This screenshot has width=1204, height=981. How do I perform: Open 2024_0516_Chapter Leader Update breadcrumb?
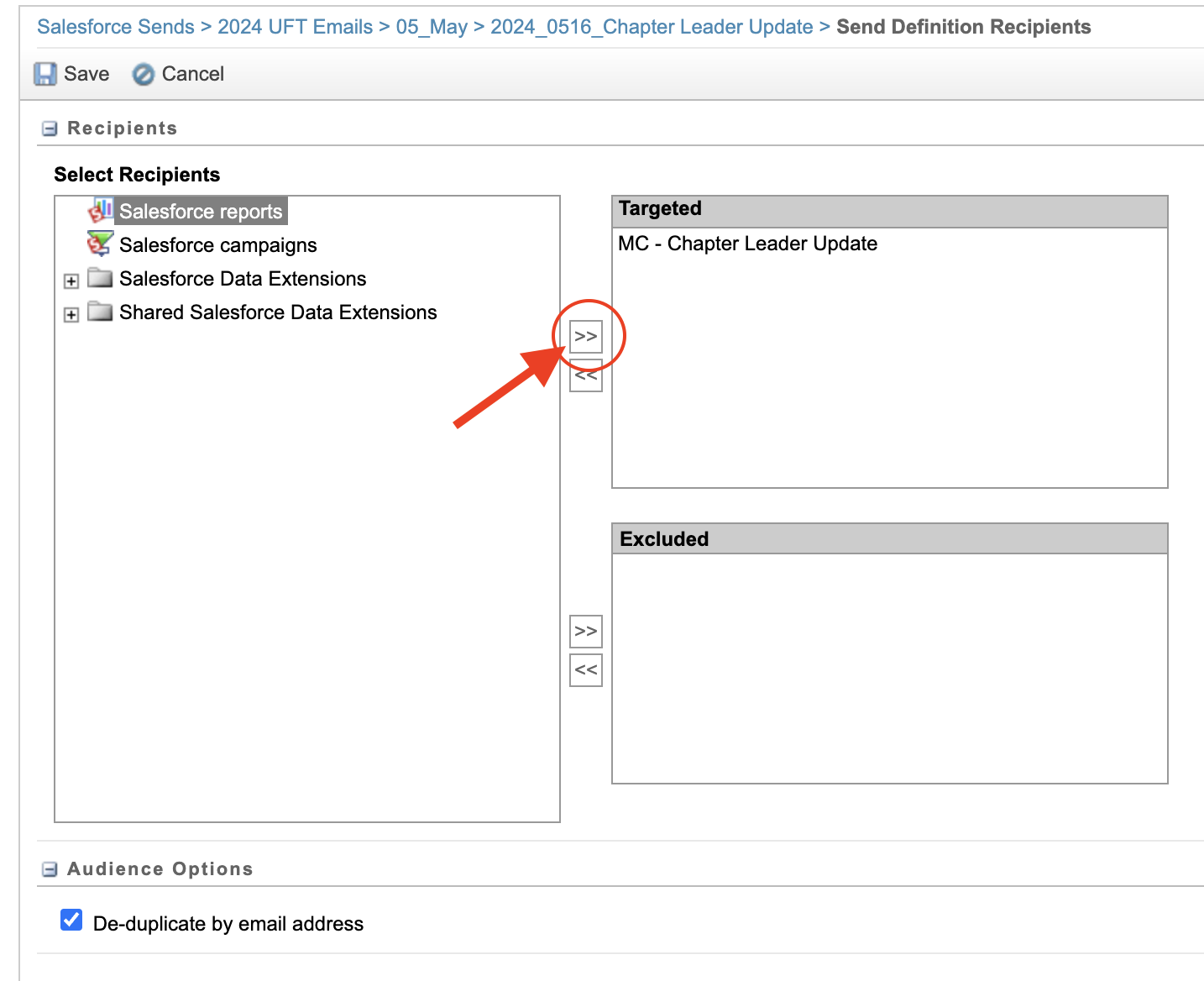(652, 27)
